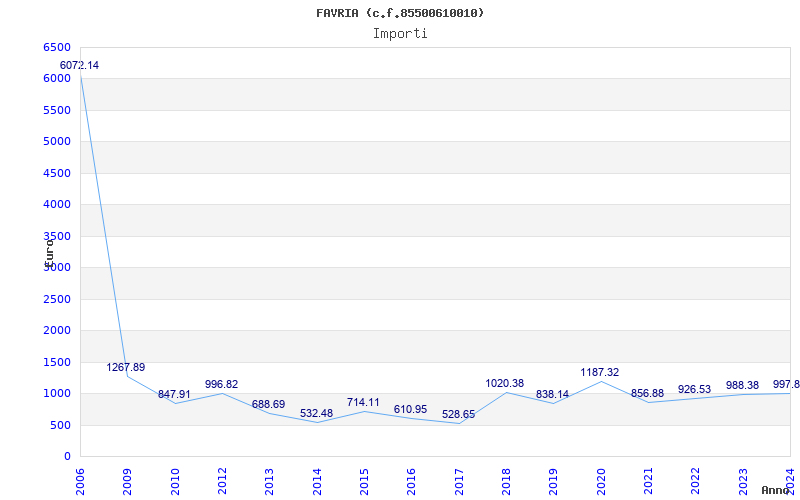Select the 6072.14 data label

coord(80,65)
